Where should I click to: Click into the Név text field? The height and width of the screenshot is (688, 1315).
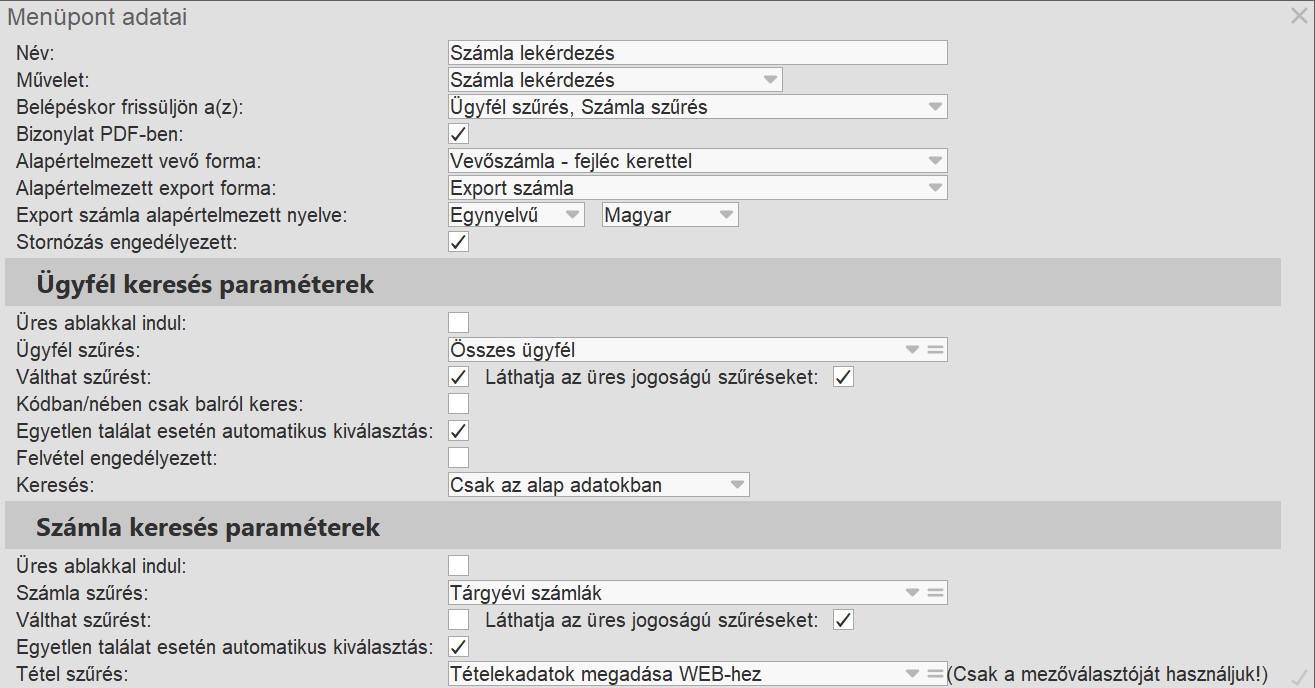click(x=697, y=53)
